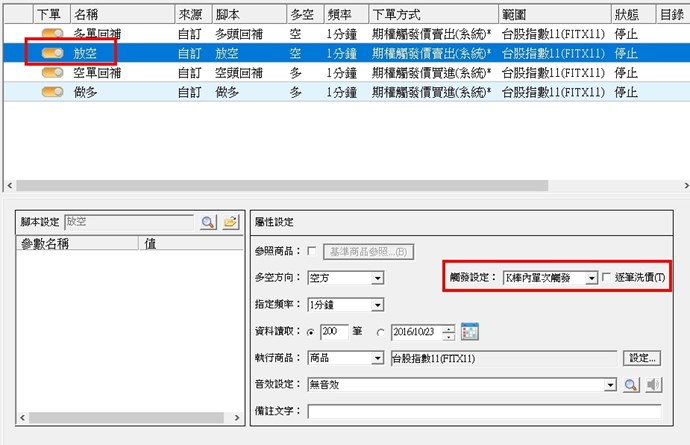Screen dimensions: 690x445
Task: Check the 參照商品 checkbox
Action: 313,251
